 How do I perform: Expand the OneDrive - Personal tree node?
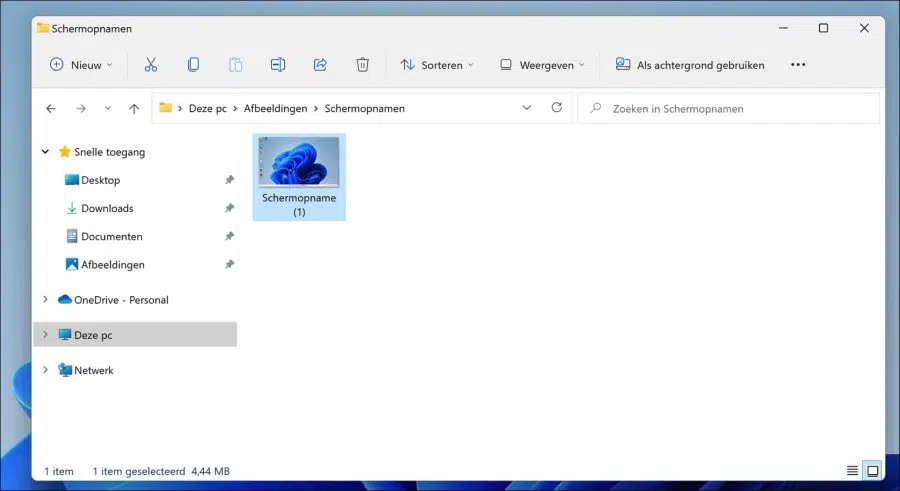(45, 299)
